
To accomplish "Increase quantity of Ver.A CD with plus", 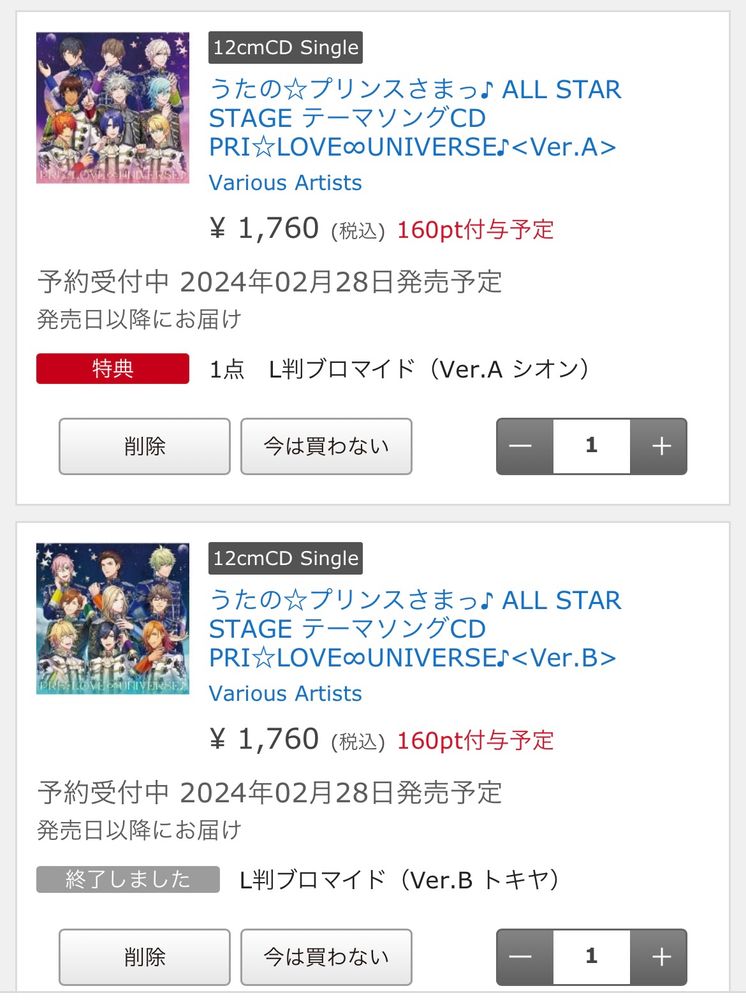I will pos(659,446).
